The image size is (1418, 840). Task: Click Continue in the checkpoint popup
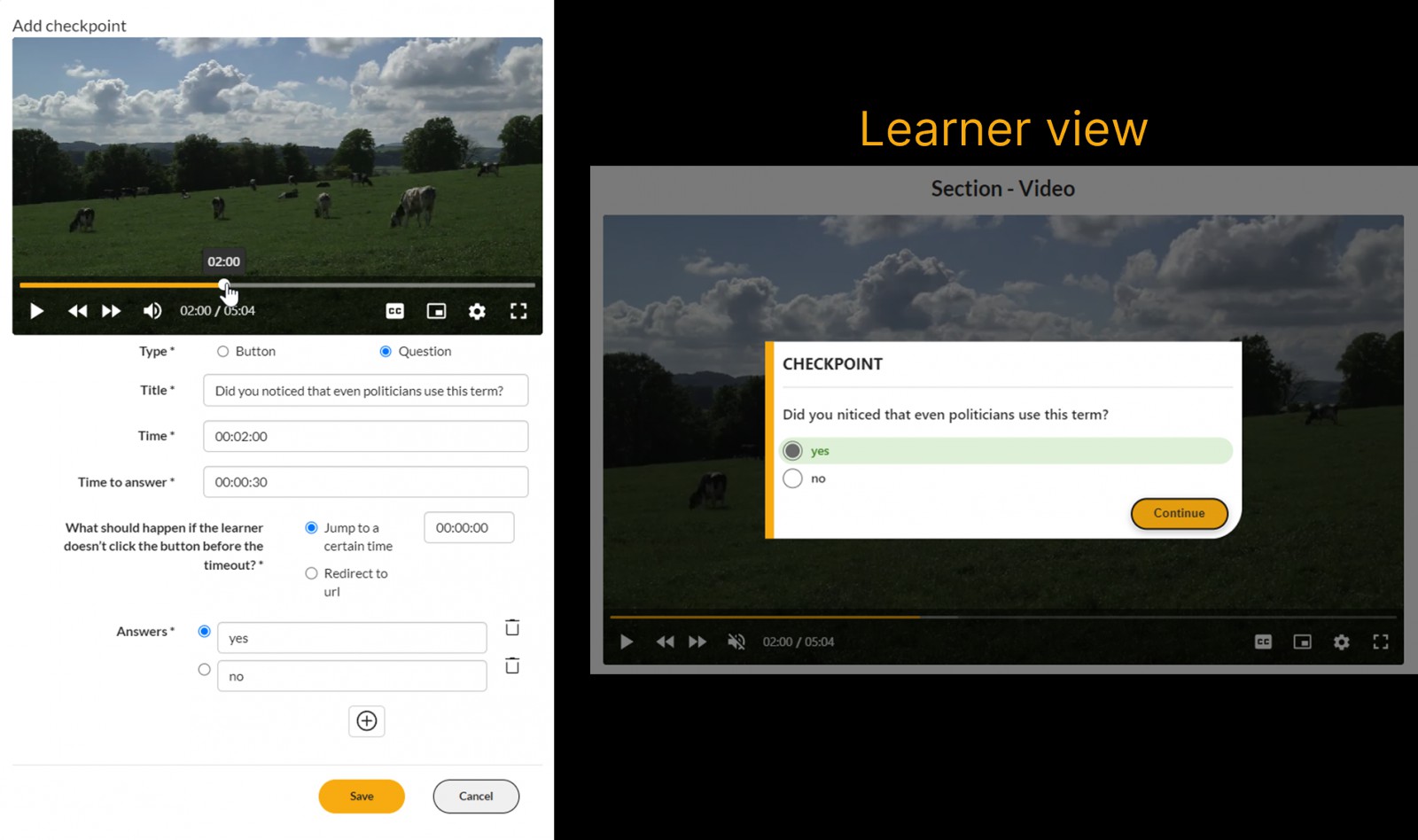click(1179, 513)
